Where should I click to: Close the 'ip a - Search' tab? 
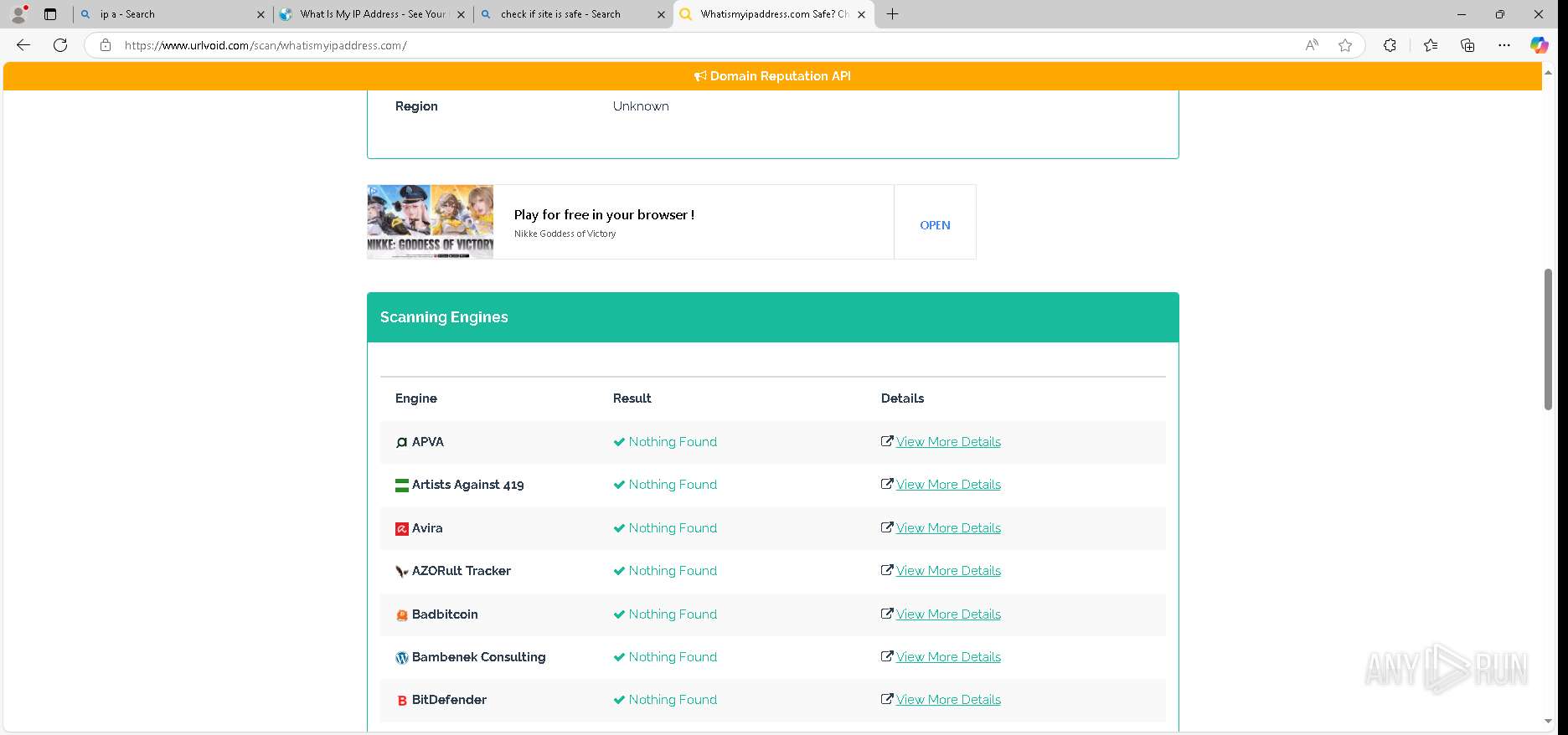click(x=260, y=14)
